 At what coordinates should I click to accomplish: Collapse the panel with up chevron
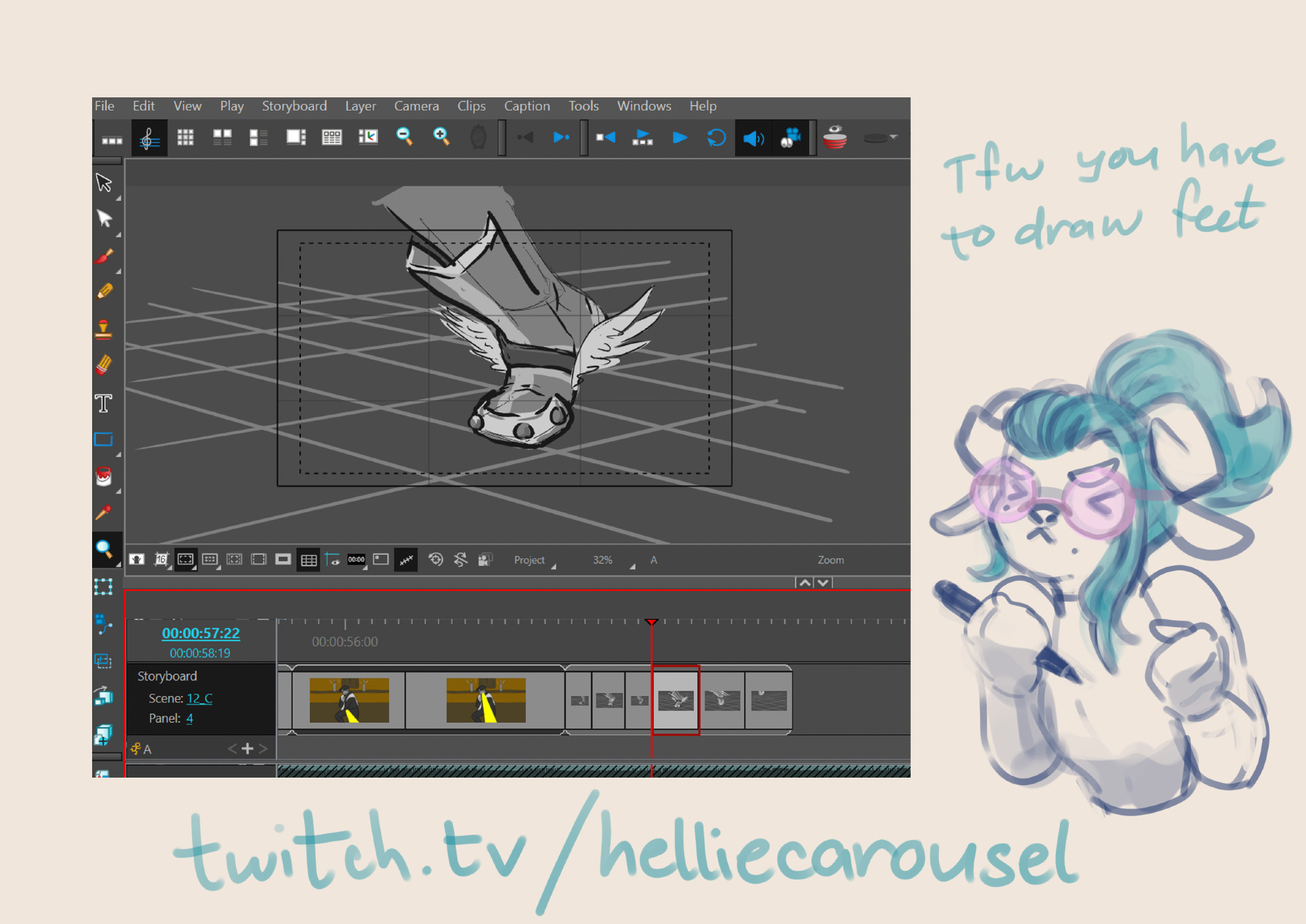[x=805, y=582]
